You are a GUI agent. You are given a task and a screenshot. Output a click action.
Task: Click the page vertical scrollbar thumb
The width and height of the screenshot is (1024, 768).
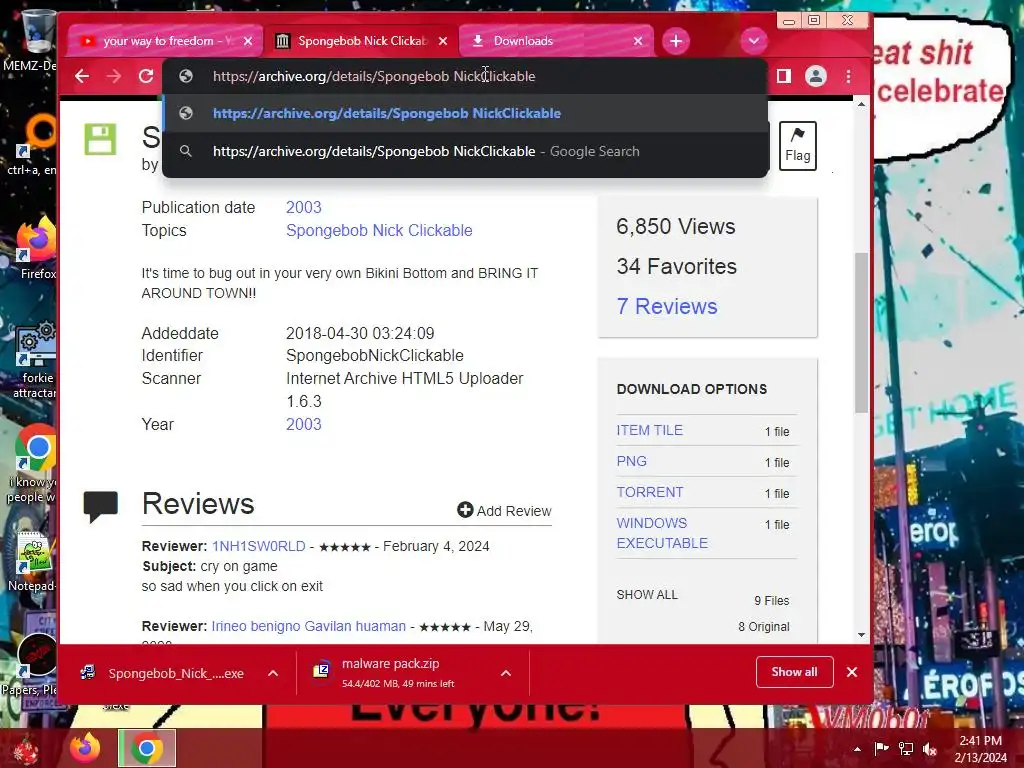pyautogui.click(x=861, y=332)
